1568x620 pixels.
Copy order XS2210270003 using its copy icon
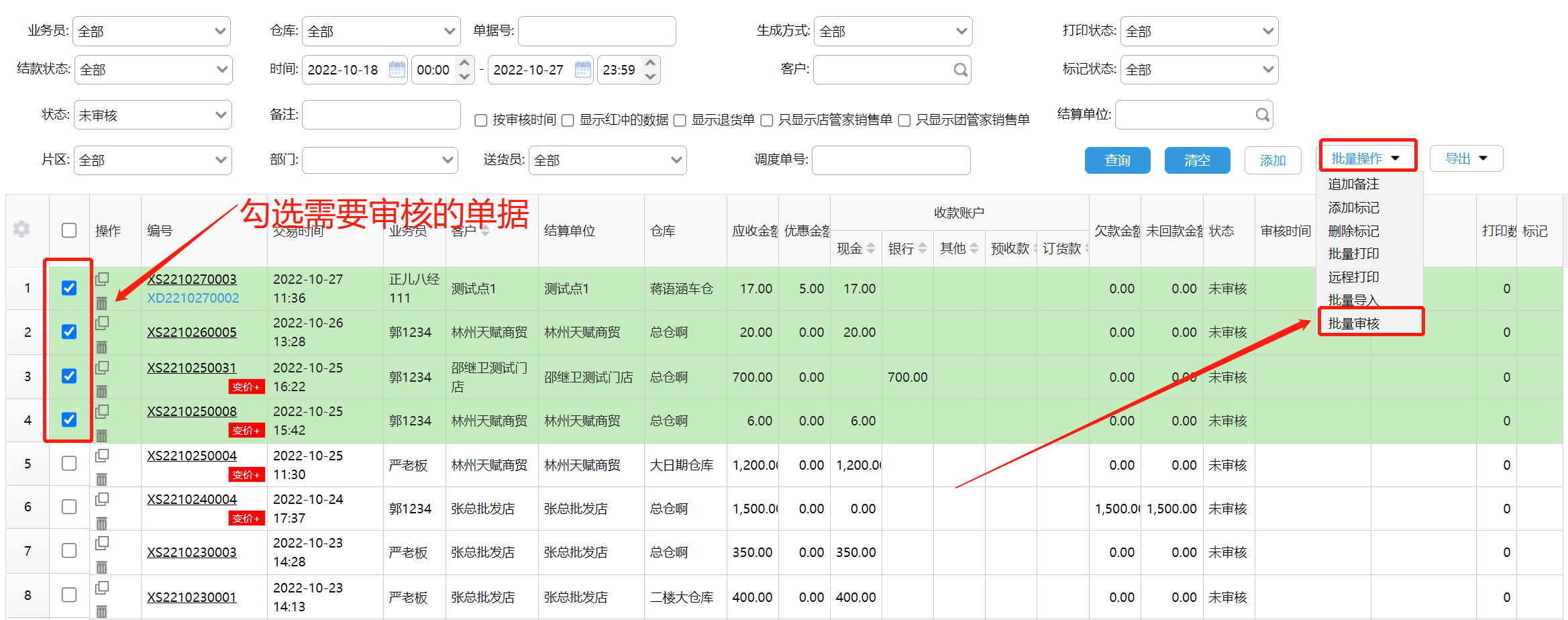pyautogui.click(x=102, y=278)
